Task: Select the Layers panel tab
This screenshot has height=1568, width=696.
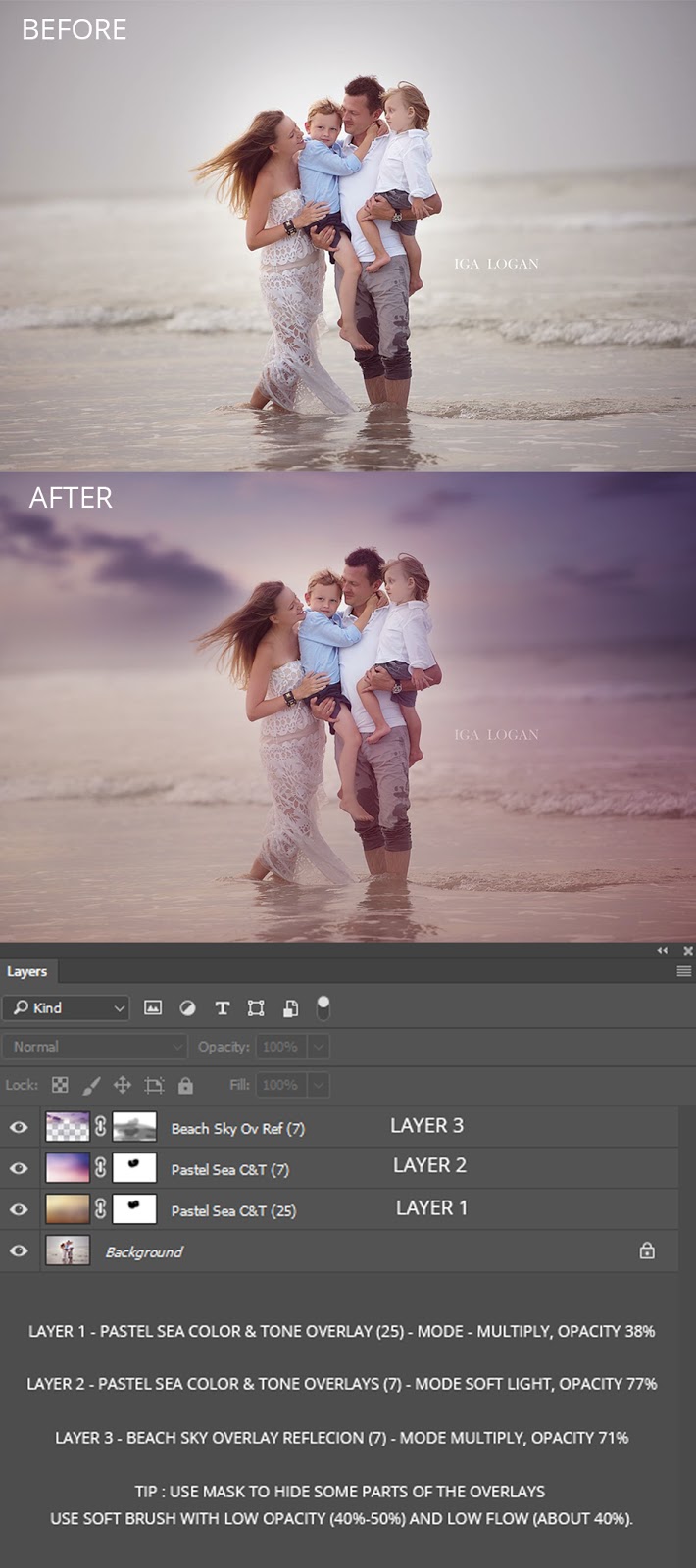Action: 27,971
